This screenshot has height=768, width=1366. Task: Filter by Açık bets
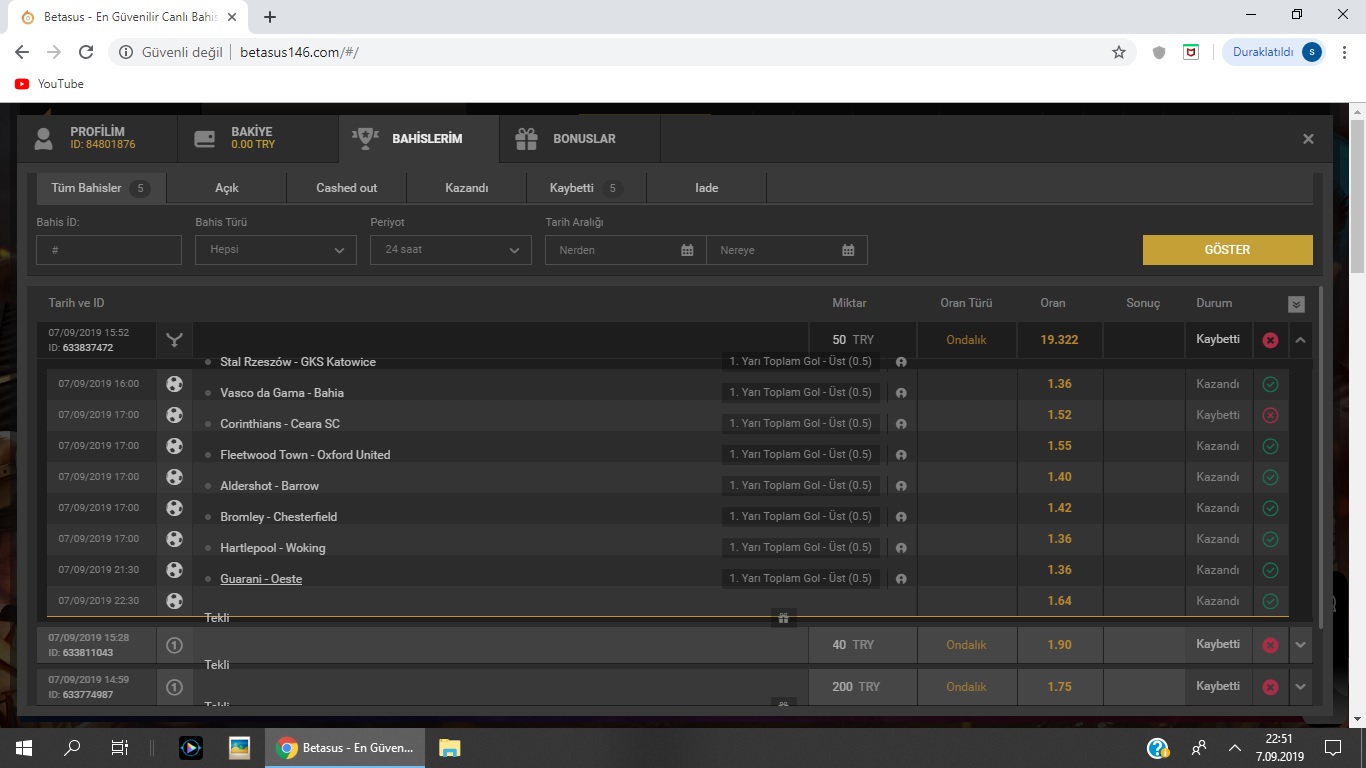point(227,188)
